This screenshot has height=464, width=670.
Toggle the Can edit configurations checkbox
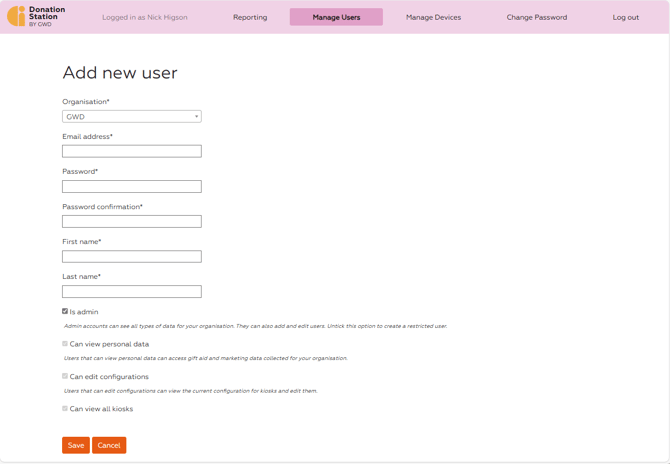tap(65, 376)
